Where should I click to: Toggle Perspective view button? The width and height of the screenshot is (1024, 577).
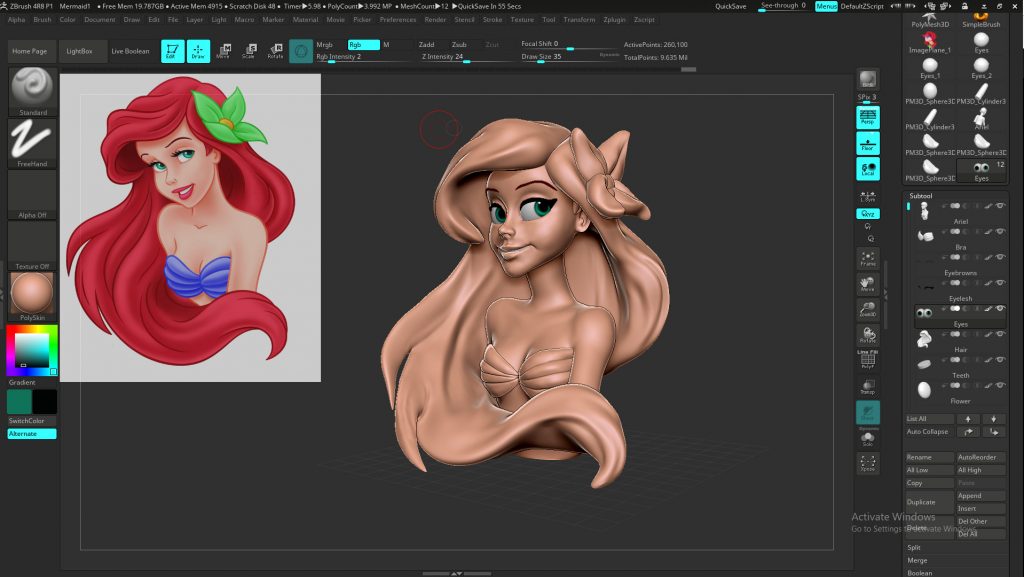(868, 117)
